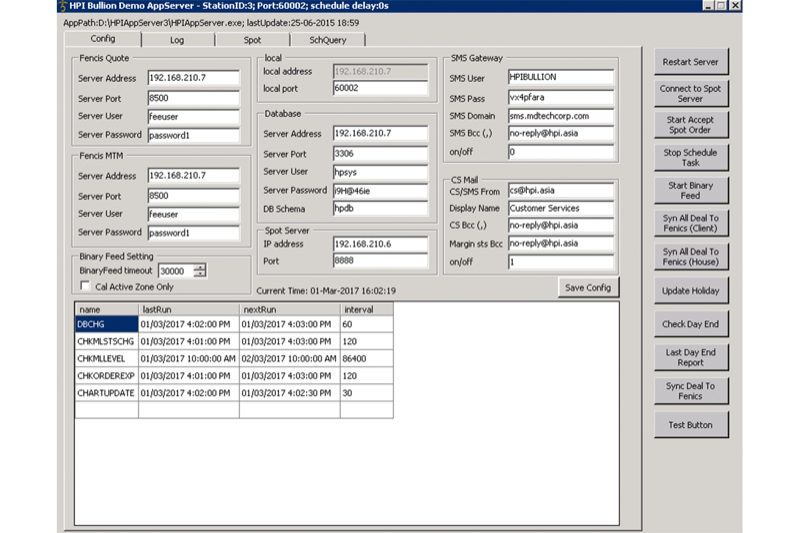Open Last Day End Report
Viewport: 800px width, 533px height.
(x=691, y=357)
